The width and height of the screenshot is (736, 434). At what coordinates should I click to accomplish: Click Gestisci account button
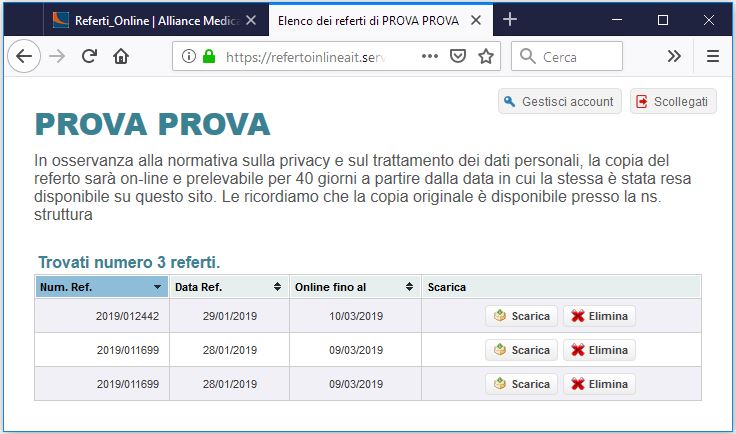pos(560,101)
